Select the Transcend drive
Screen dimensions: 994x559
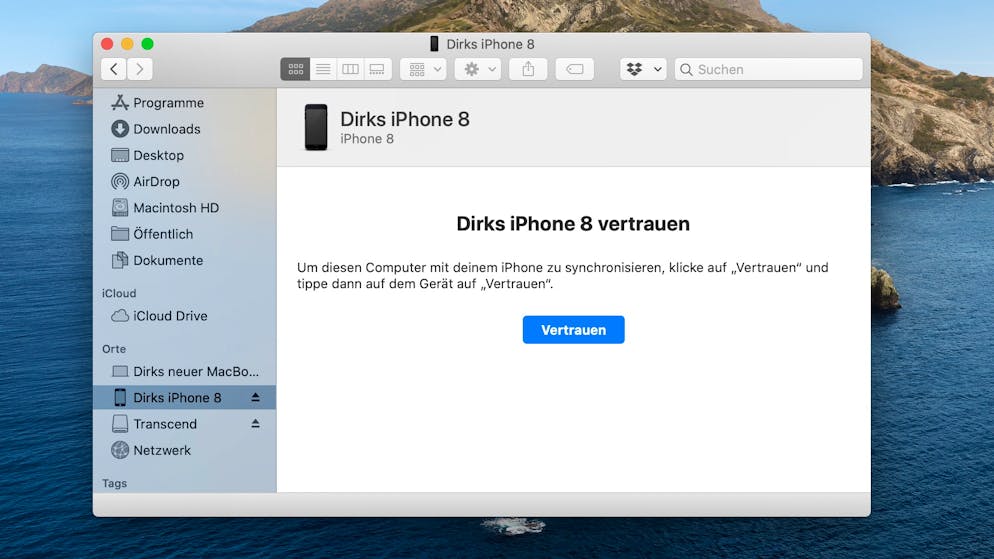coord(184,424)
